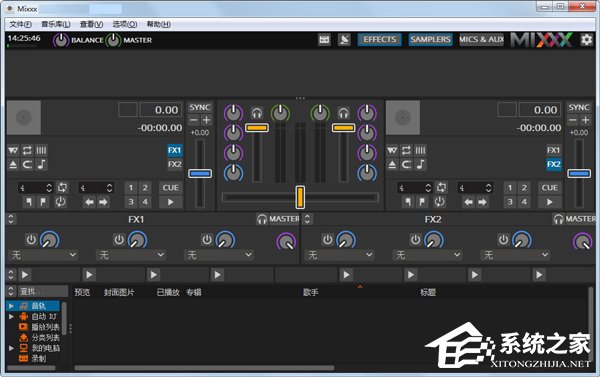Viewport: 600px width, 377px height.
Task: Enable first FX1 effect power button
Action: [x=31, y=240]
